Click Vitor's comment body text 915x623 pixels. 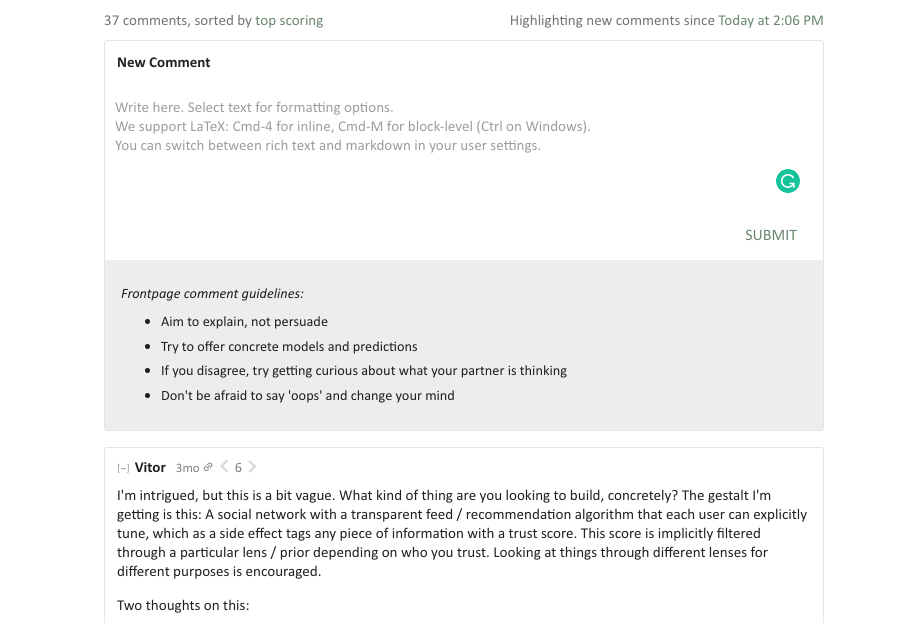click(x=462, y=533)
